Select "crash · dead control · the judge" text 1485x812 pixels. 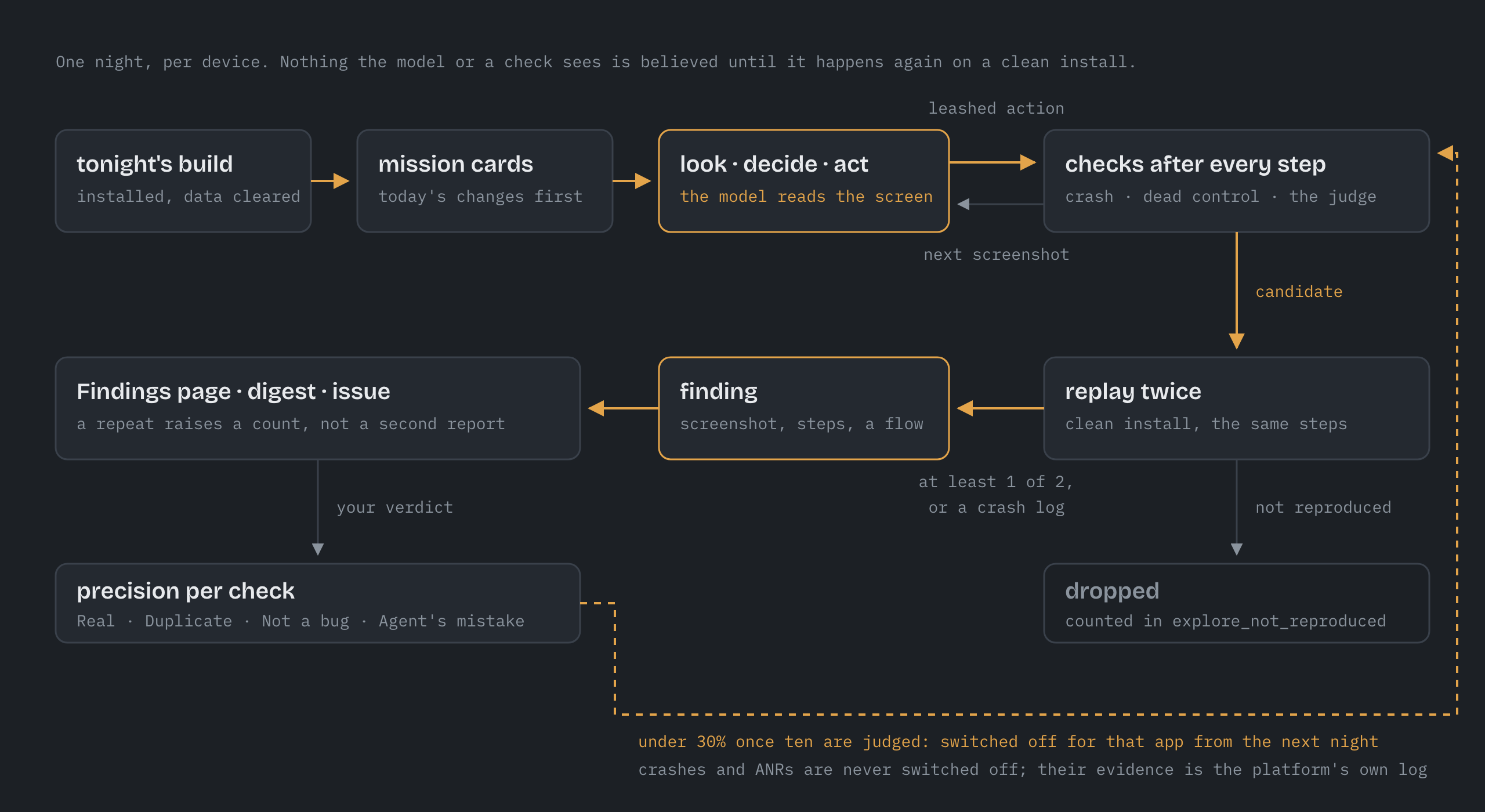click(x=1220, y=197)
